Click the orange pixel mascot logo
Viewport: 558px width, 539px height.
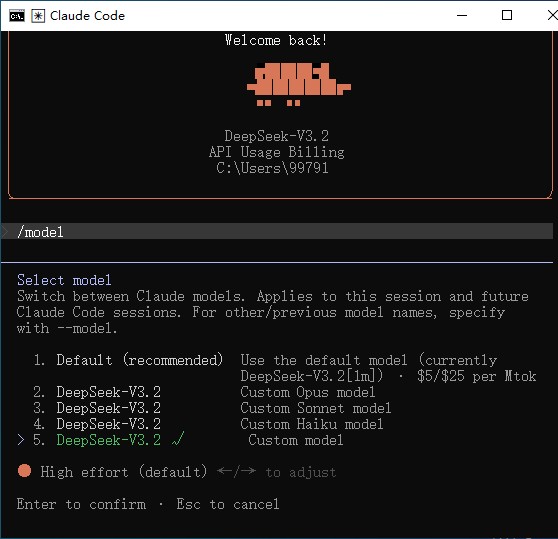(x=299, y=84)
